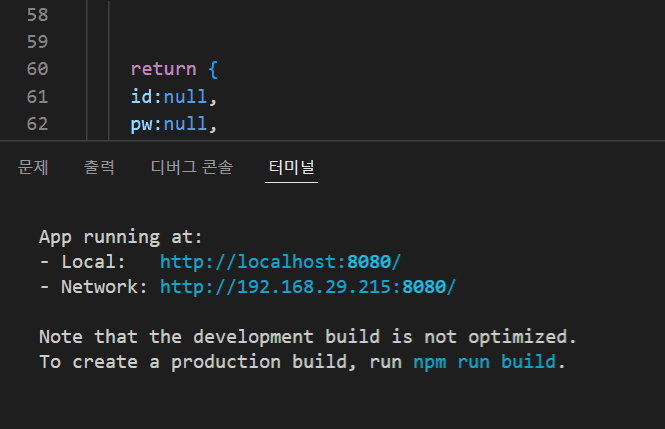This screenshot has width=665, height=429.
Task: Place cursor on the id:null line
Action: (x=173, y=97)
